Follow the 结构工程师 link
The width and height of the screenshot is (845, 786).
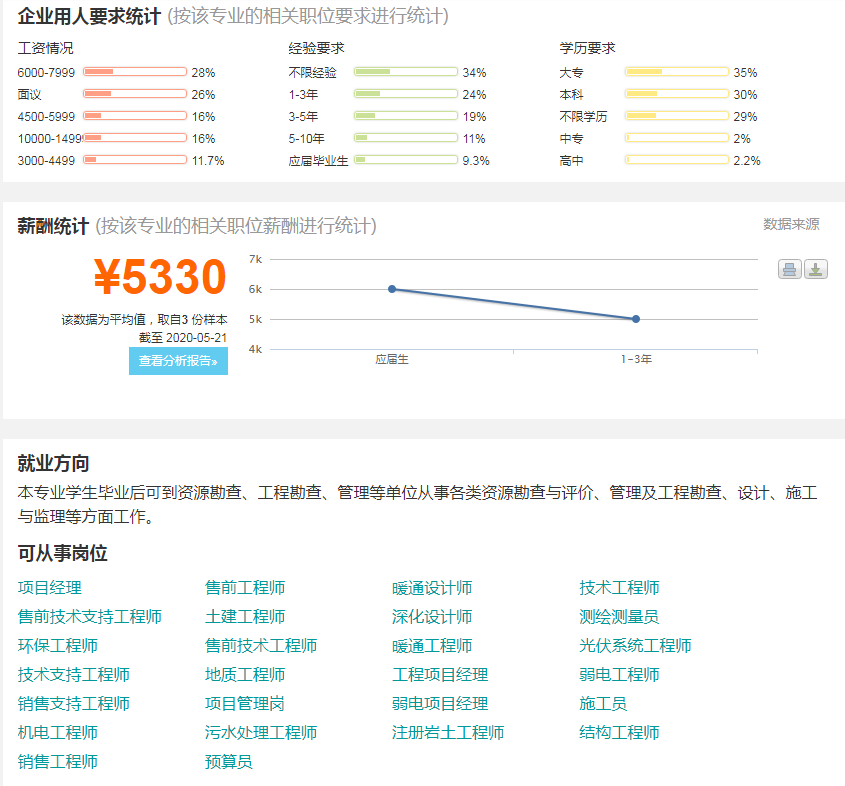(619, 733)
